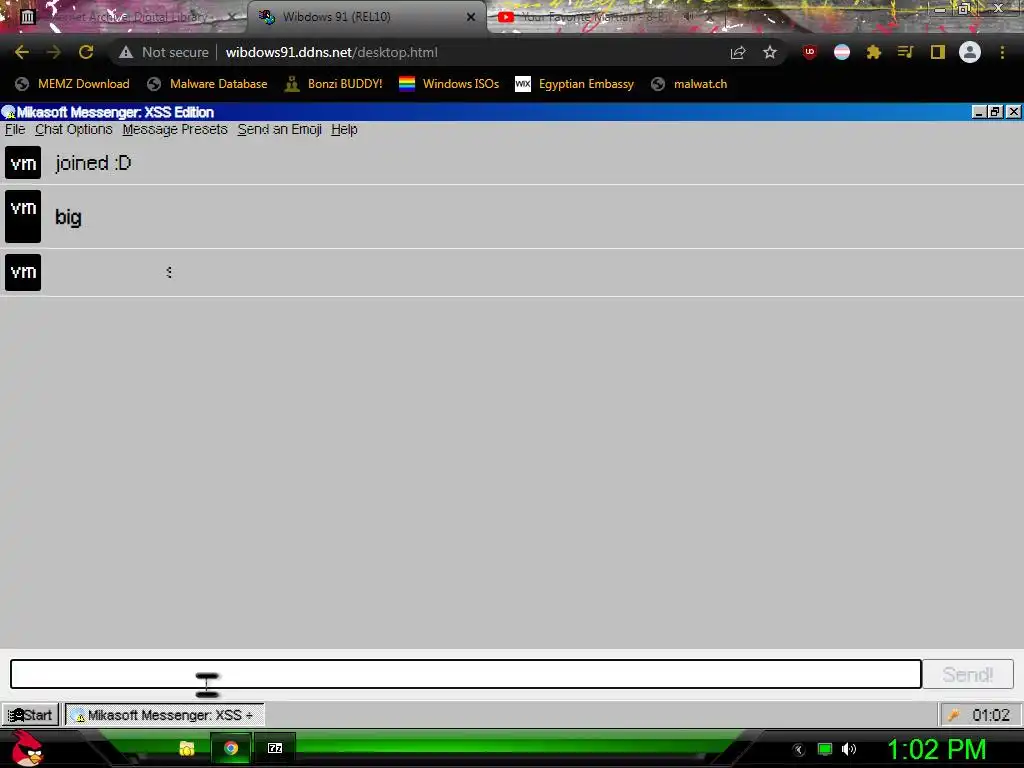Select the 'joined :D' message text
1024x768 pixels.
click(x=93, y=163)
